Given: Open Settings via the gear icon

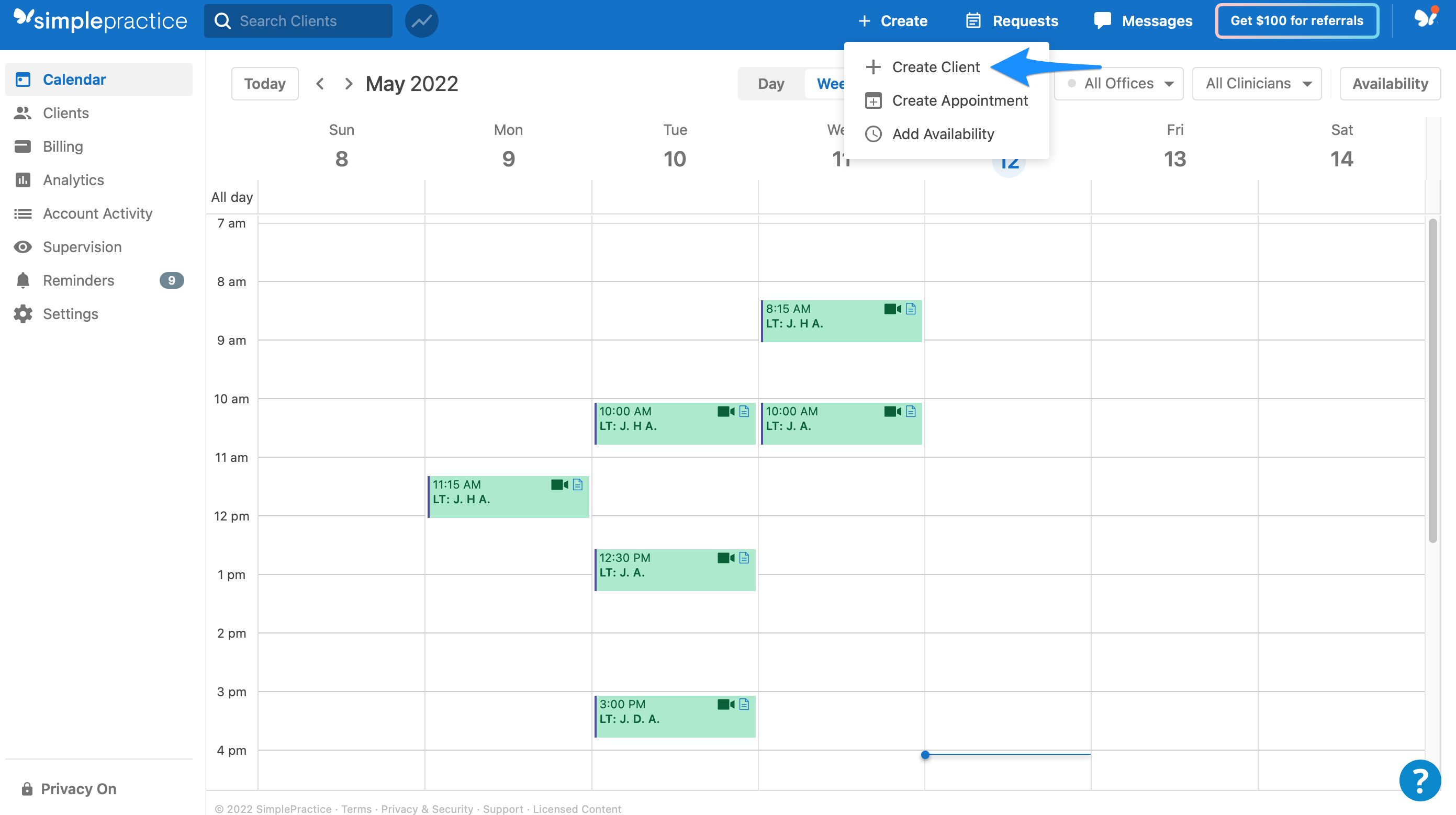Looking at the screenshot, I should [x=22, y=313].
